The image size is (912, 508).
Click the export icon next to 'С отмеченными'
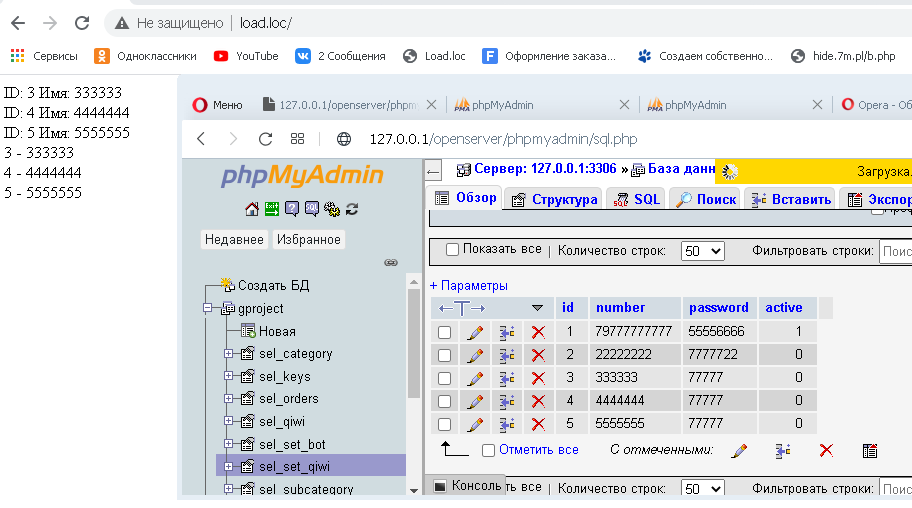point(870,451)
